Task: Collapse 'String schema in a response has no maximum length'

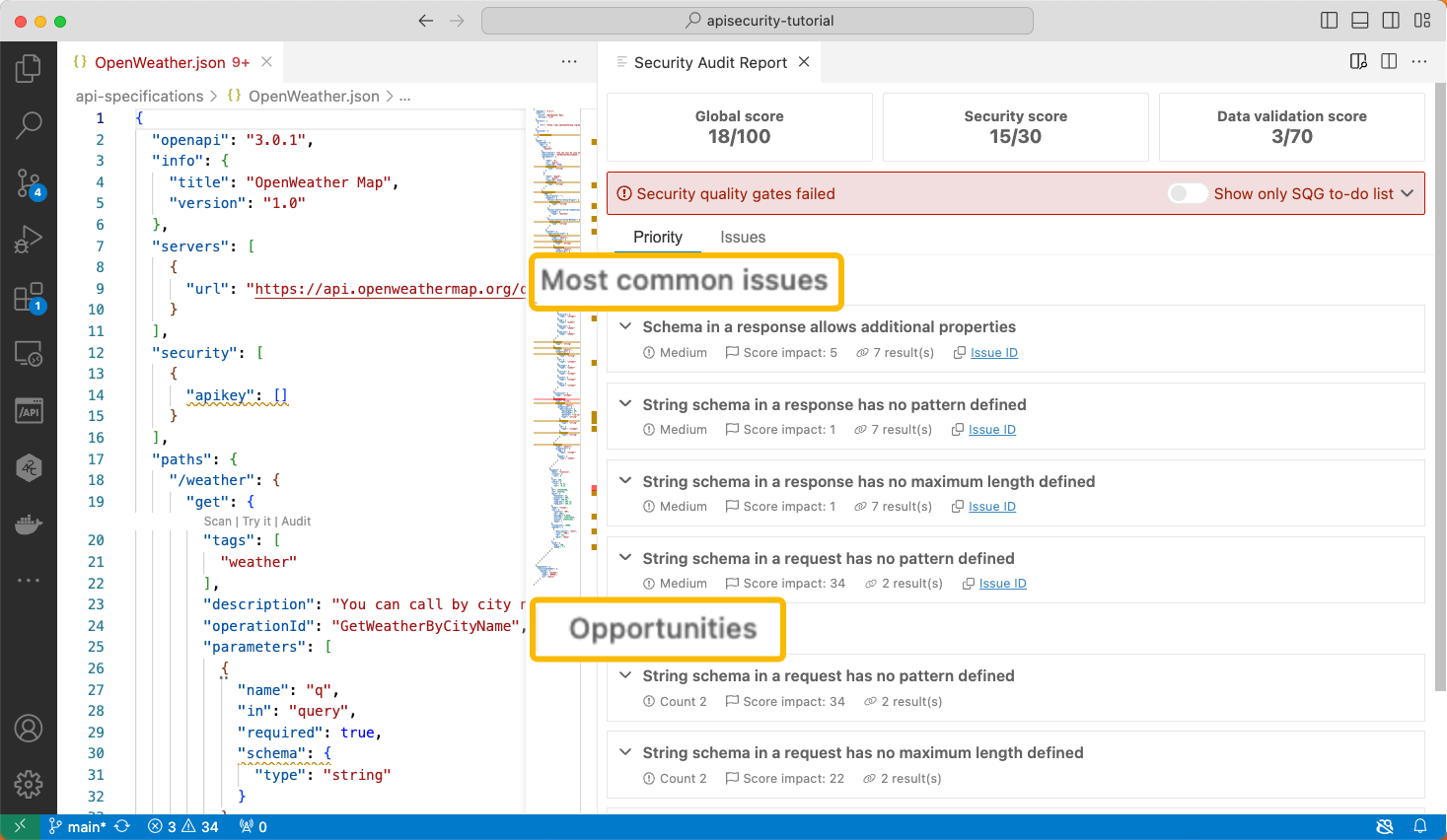Action: point(625,481)
